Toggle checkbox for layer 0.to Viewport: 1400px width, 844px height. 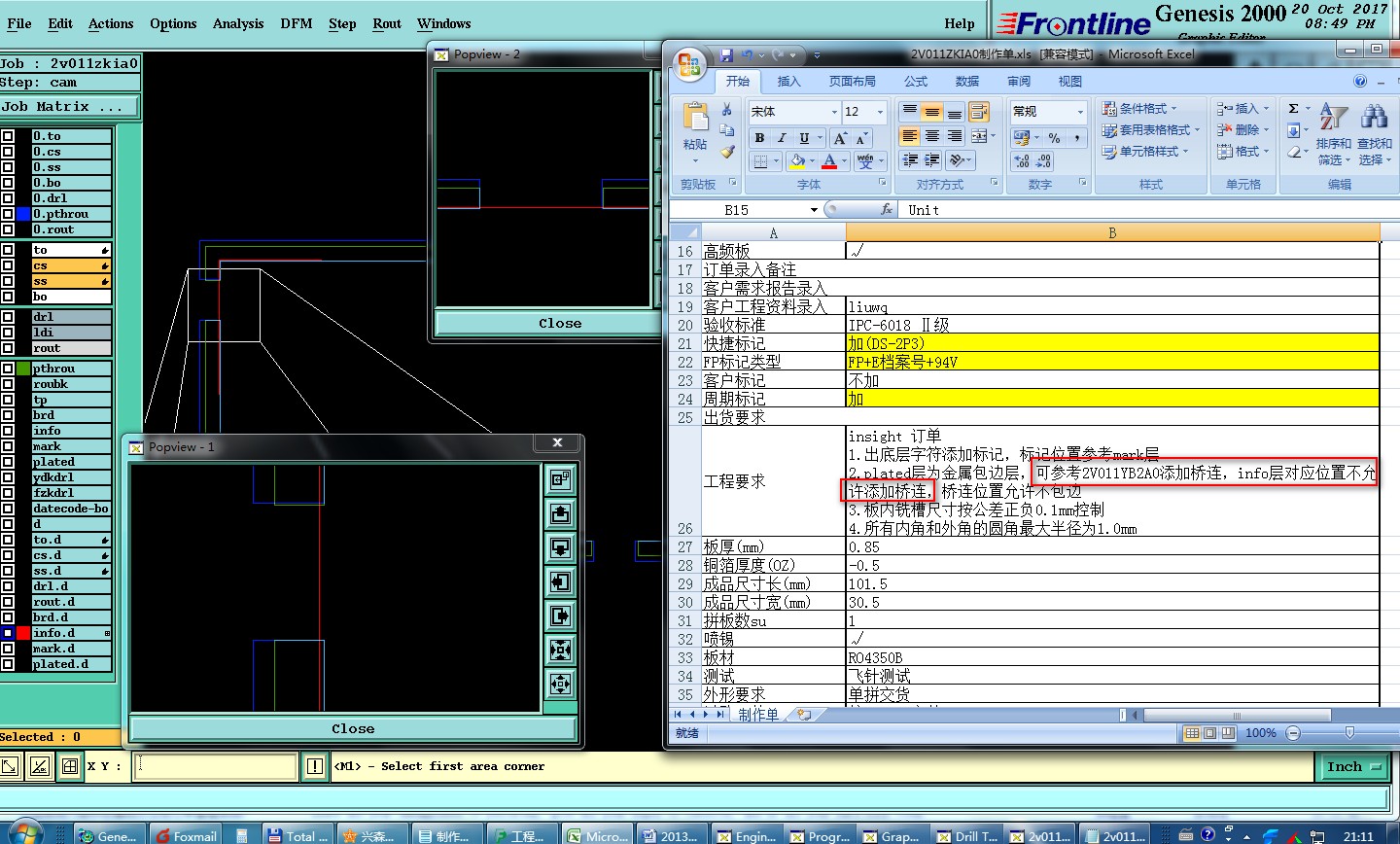8,136
